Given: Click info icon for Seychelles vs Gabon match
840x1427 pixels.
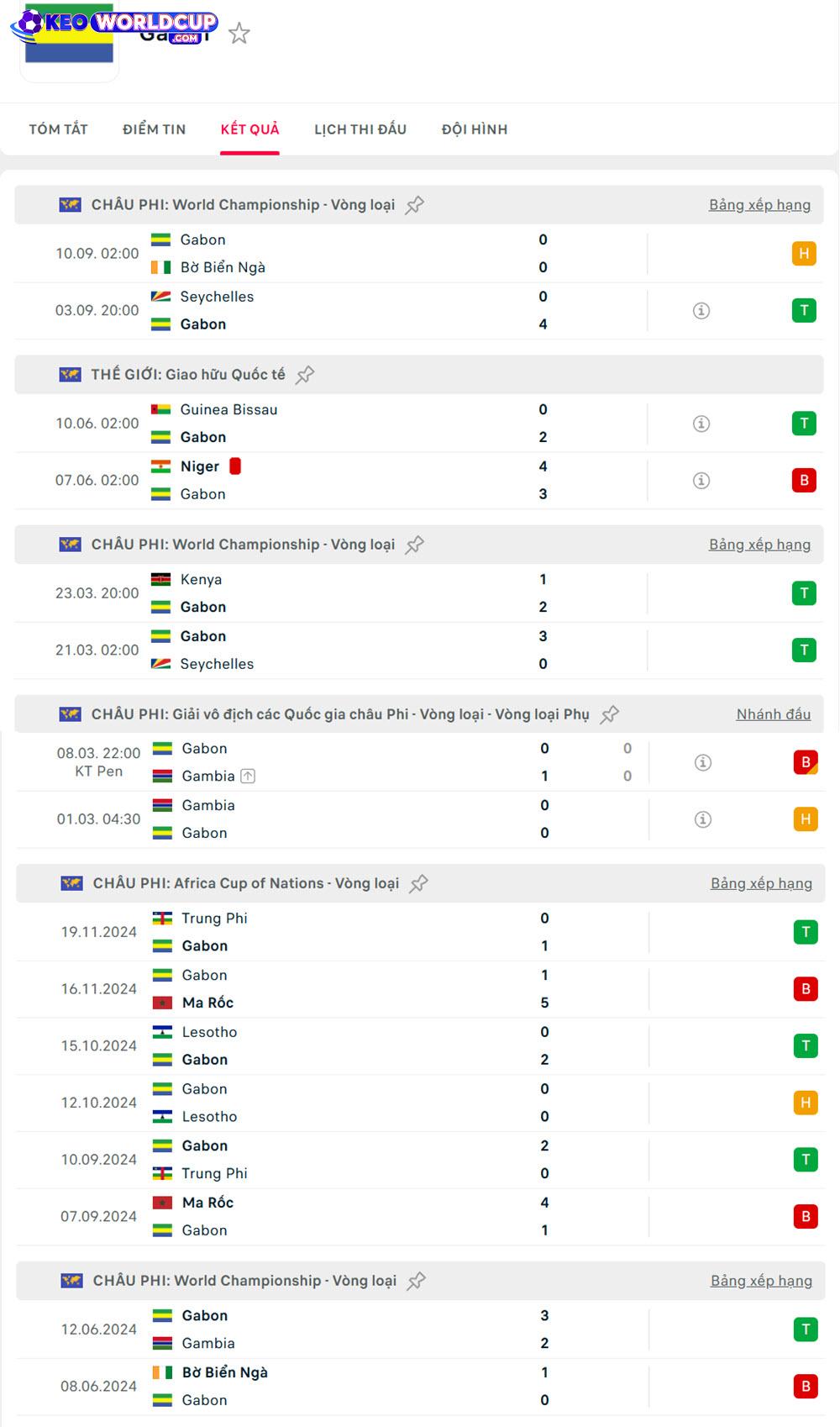Looking at the screenshot, I should coord(701,311).
